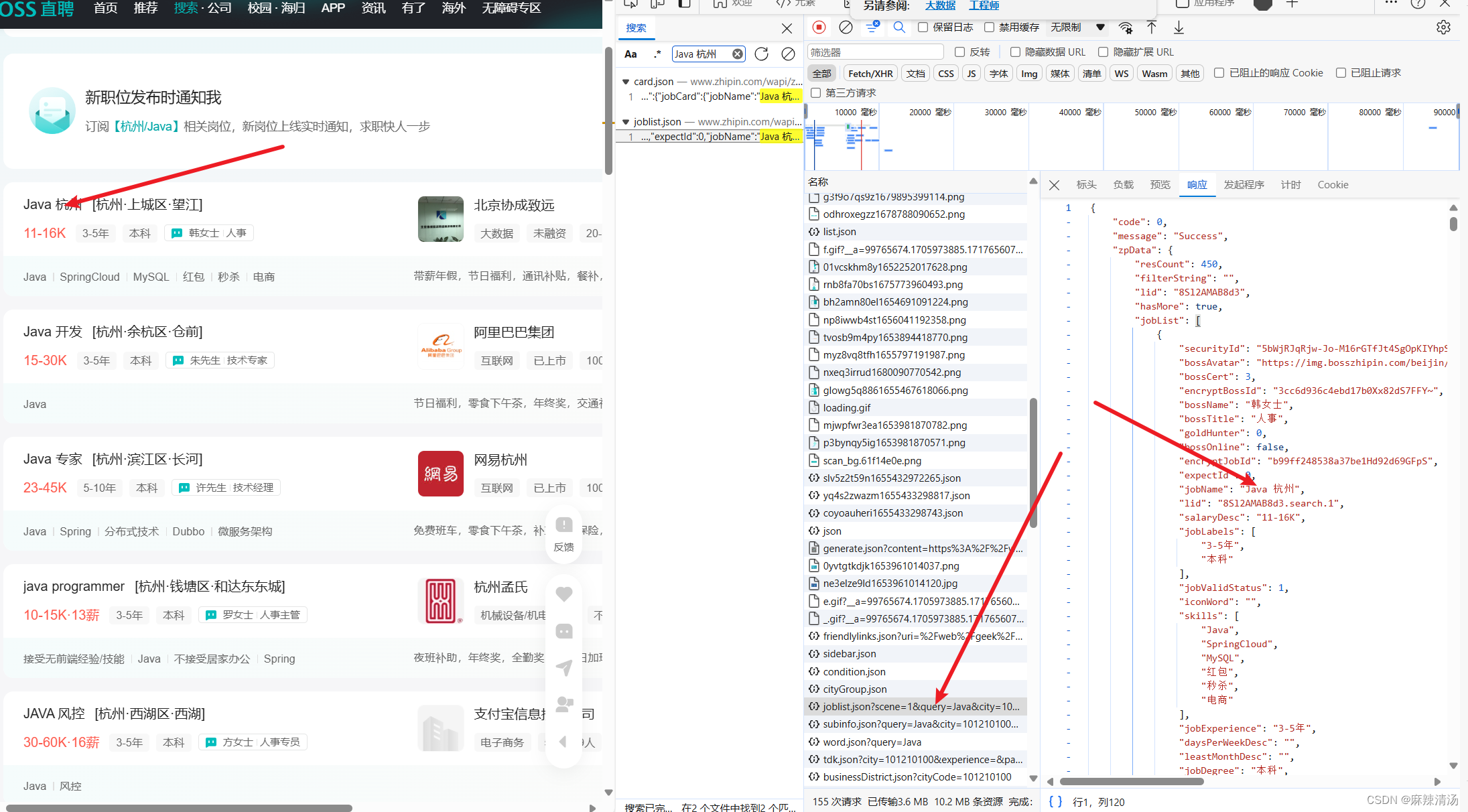
Task: Collapse the jobLabels array fold marker
Action: [x=1069, y=532]
